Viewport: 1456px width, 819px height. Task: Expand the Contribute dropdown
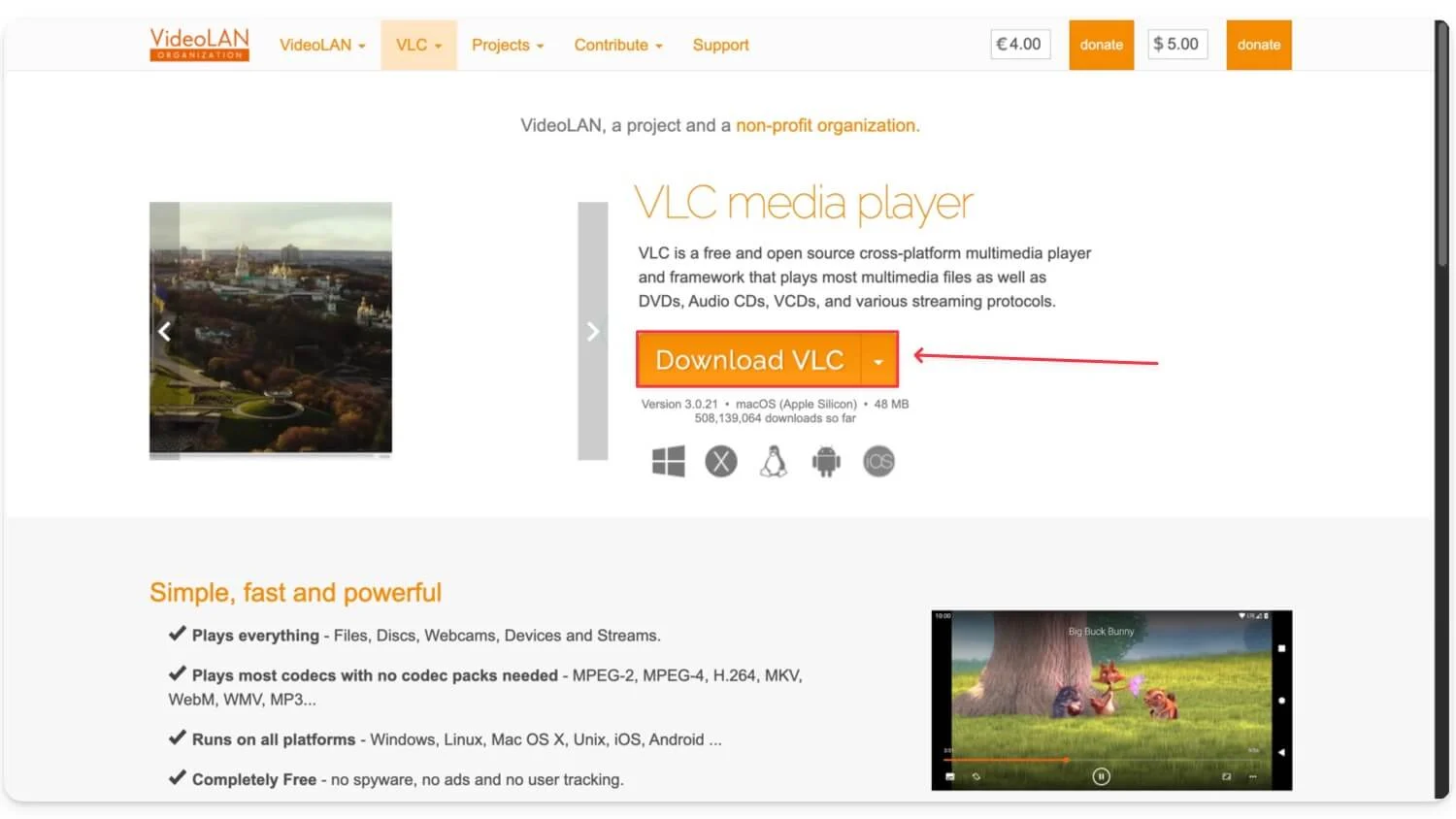pos(617,45)
